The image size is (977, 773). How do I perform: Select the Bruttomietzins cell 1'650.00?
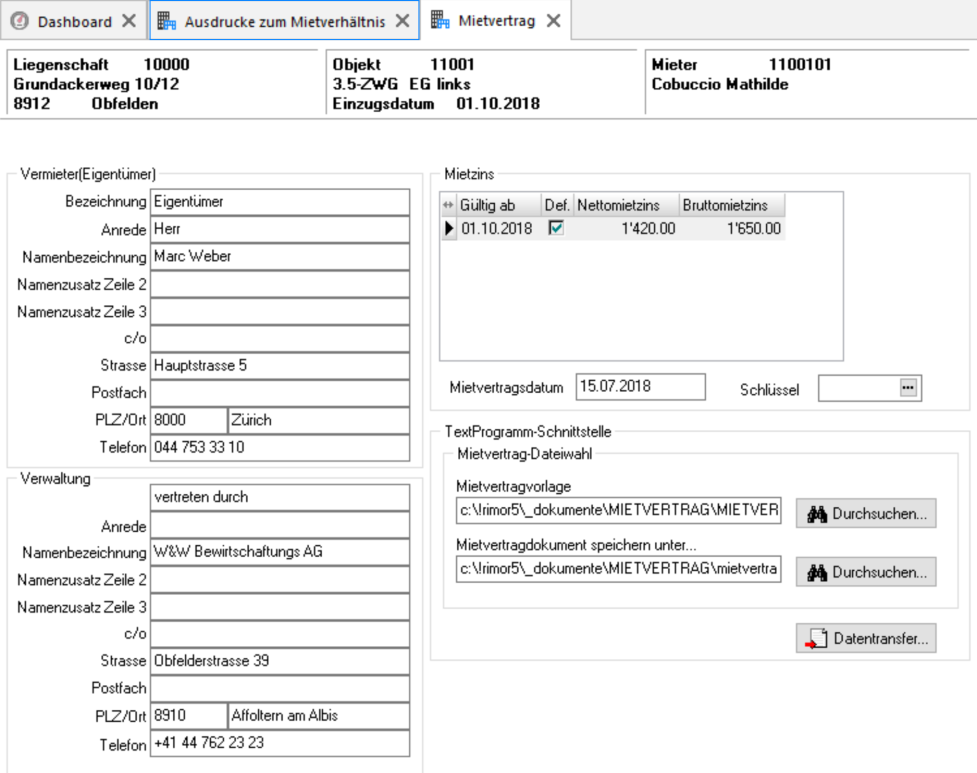(x=732, y=229)
